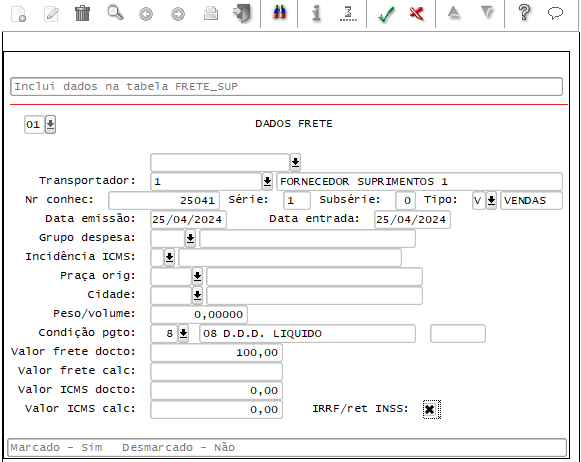Click the edit record pencil icon
This screenshot has width=581, height=462.
tap(51, 14)
